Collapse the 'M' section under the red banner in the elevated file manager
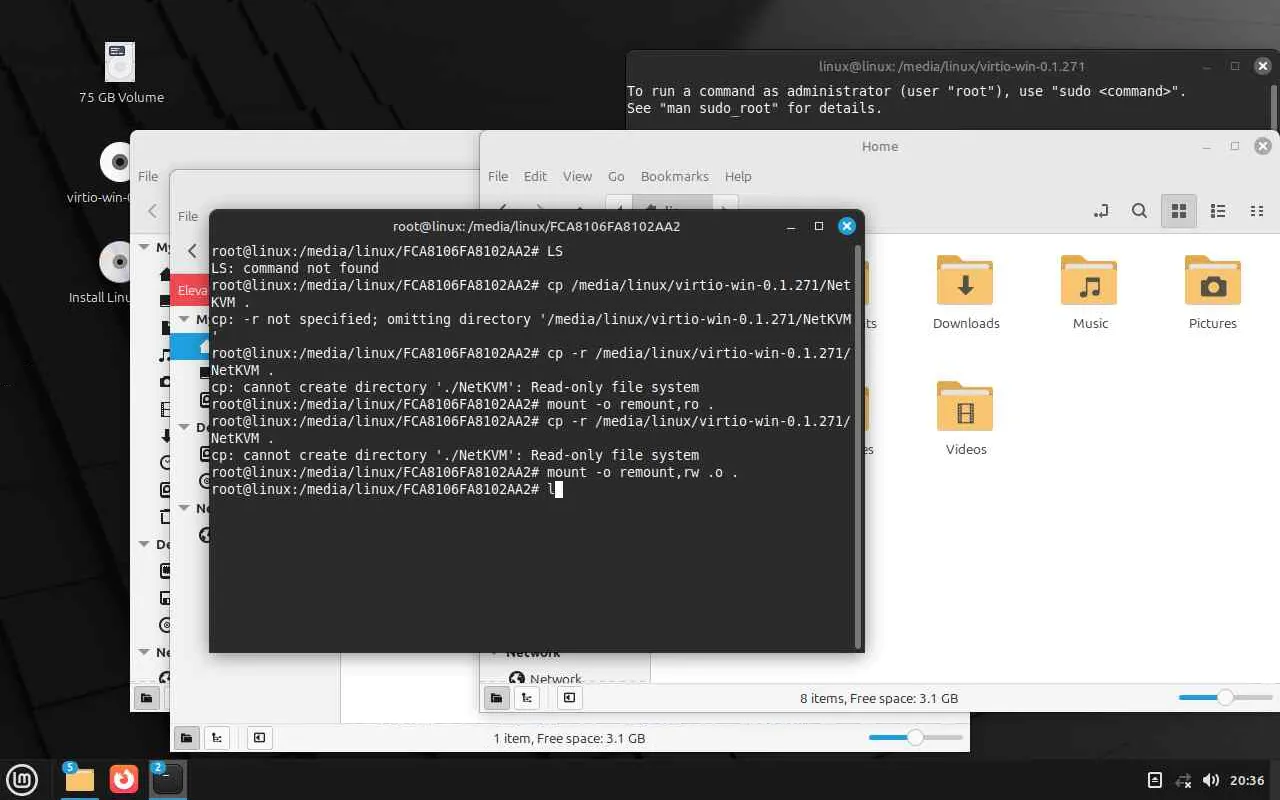Screen dimensions: 1280x800 point(184,319)
